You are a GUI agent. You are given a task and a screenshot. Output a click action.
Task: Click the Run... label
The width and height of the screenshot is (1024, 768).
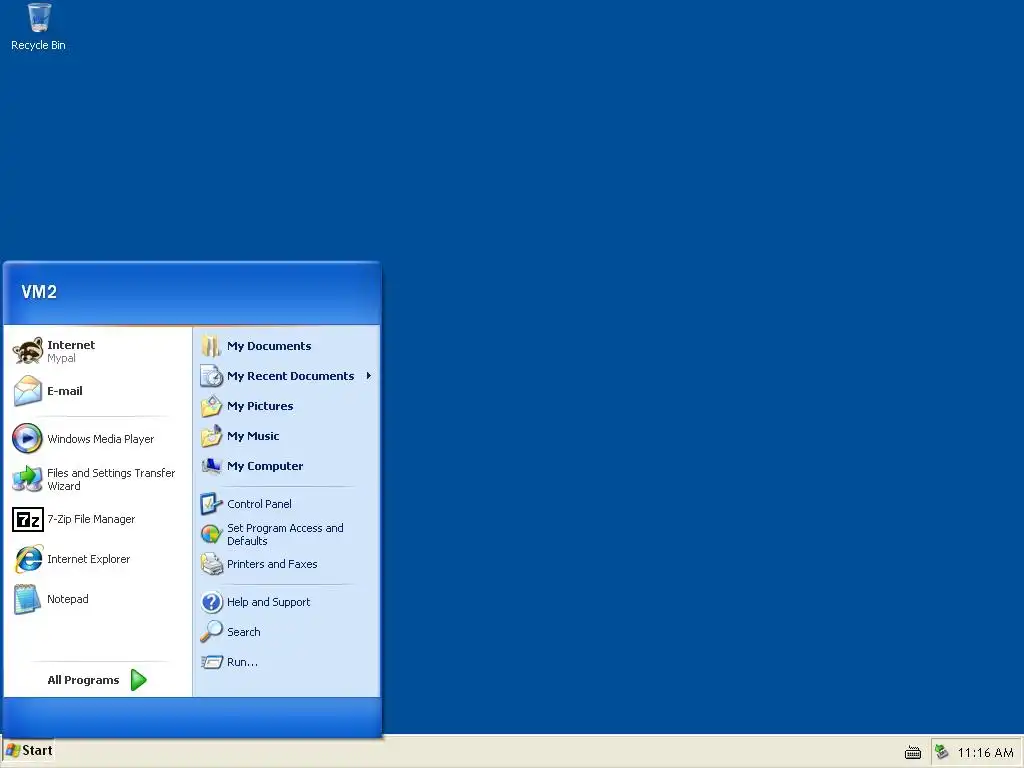[x=242, y=662]
